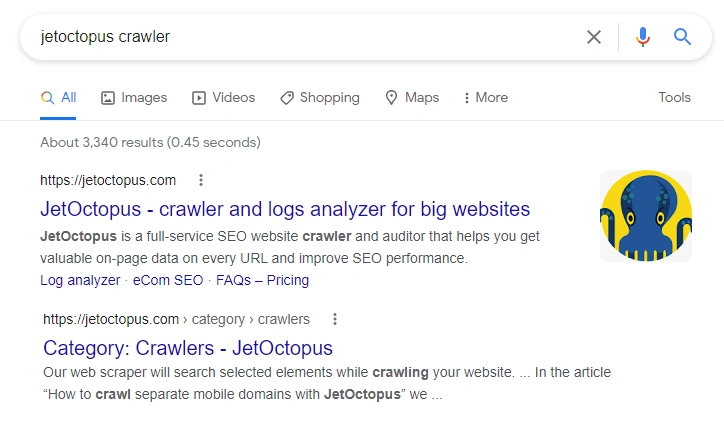The height and width of the screenshot is (423, 724).
Task: Open the Shopping results tab
Action: pos(319,97)
